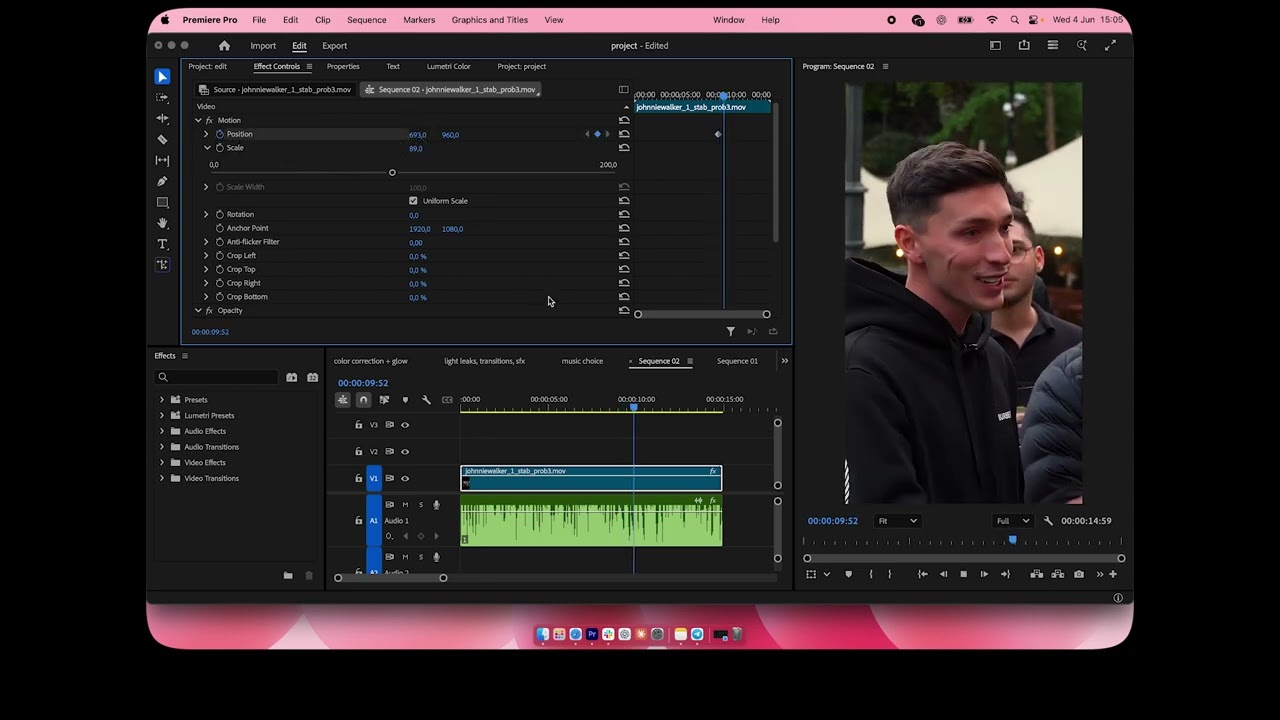
Task: Click New Bin folder in Effects panel
Action: 288,576
